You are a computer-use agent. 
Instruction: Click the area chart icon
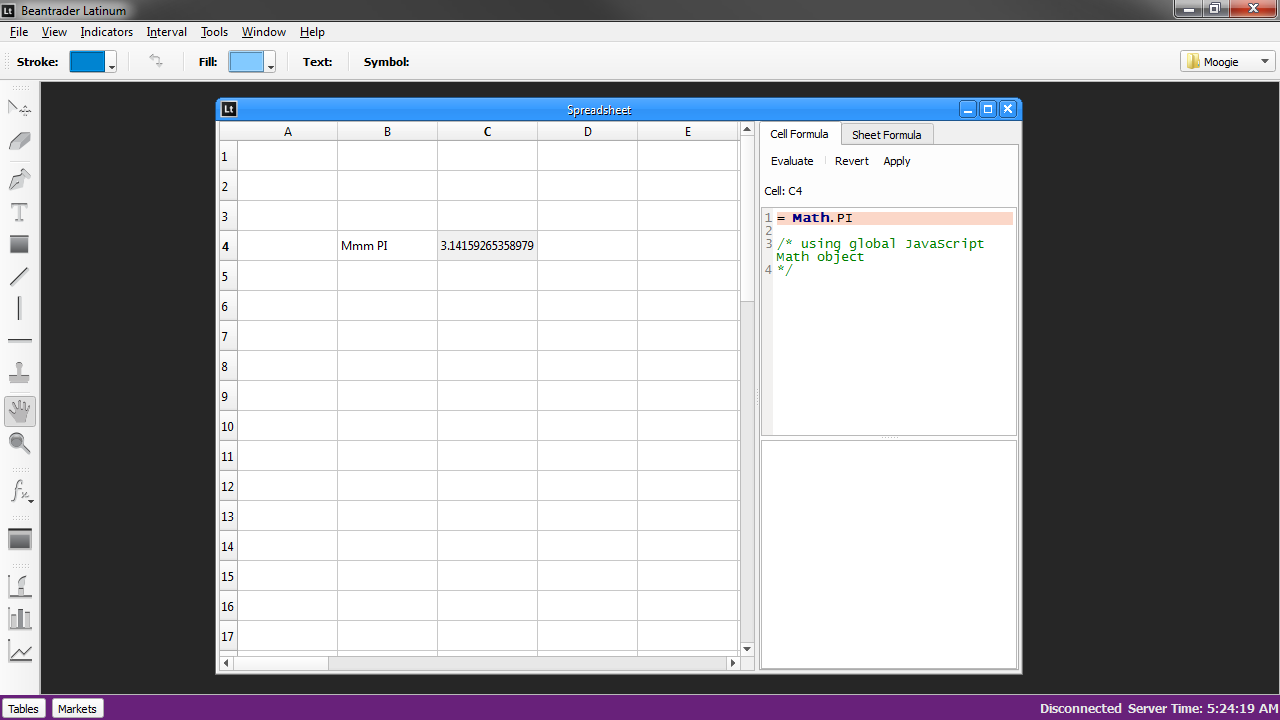coord(20,586)
